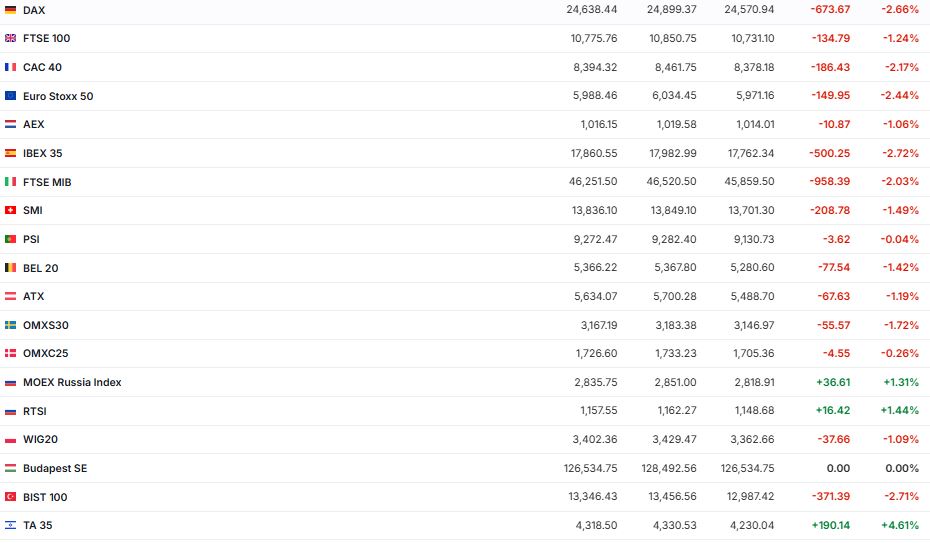Open the DAX index link
Image resolution: width=930 pixels, height=543 pixels.
pos(34,10)
